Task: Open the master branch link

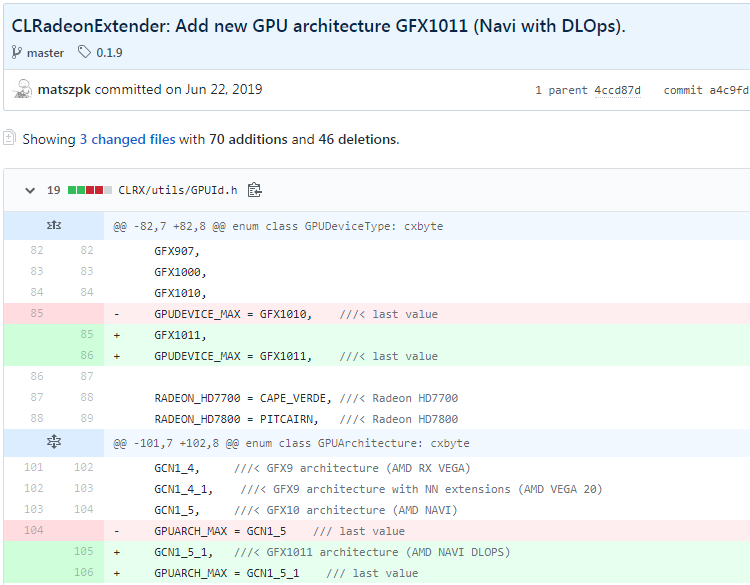Action: point(46,52)
